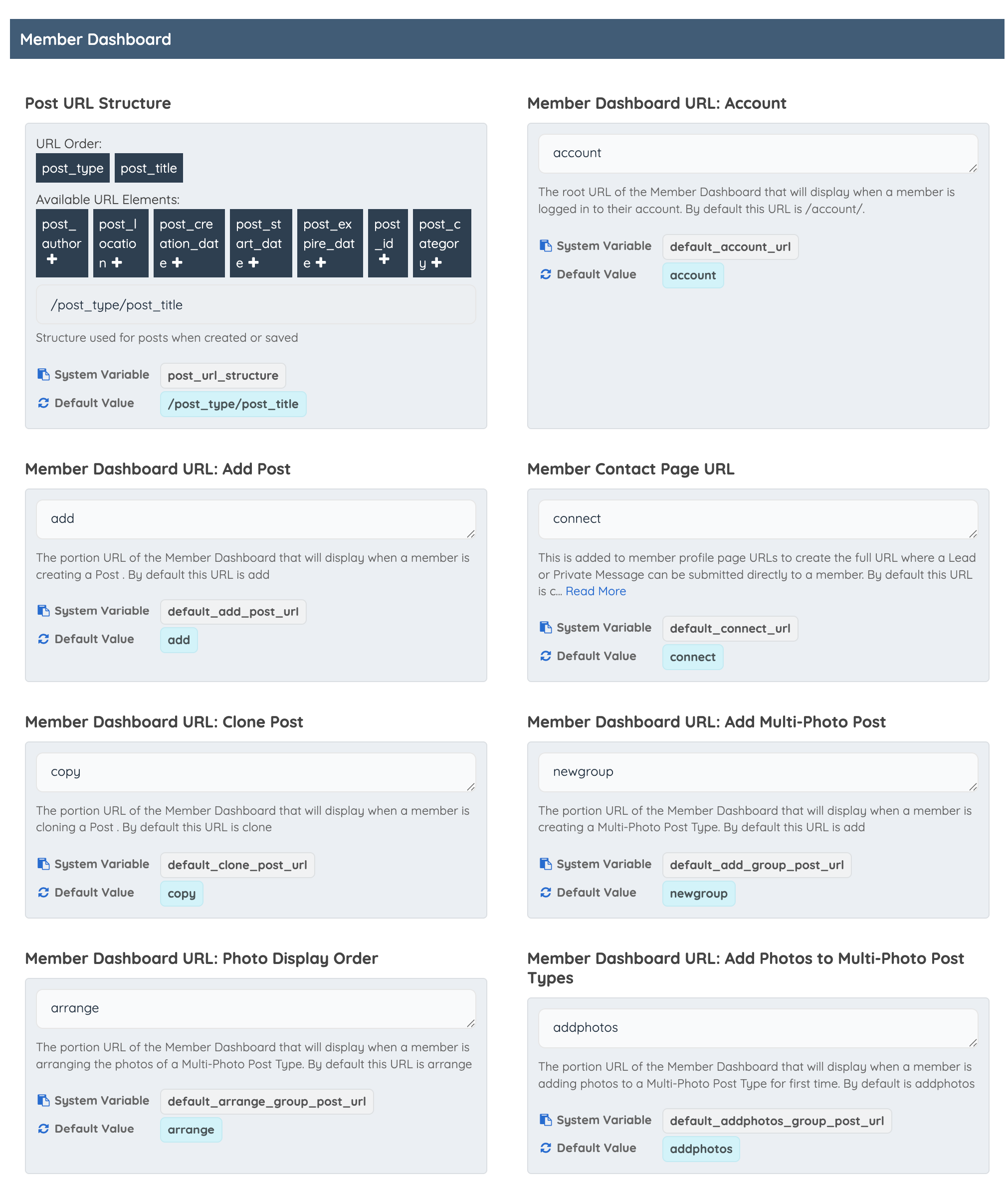The height and width of the screenshot is (1191, 1008).
Task: Click copy icon beside default_connect_url System Variable
Action: 546,628
